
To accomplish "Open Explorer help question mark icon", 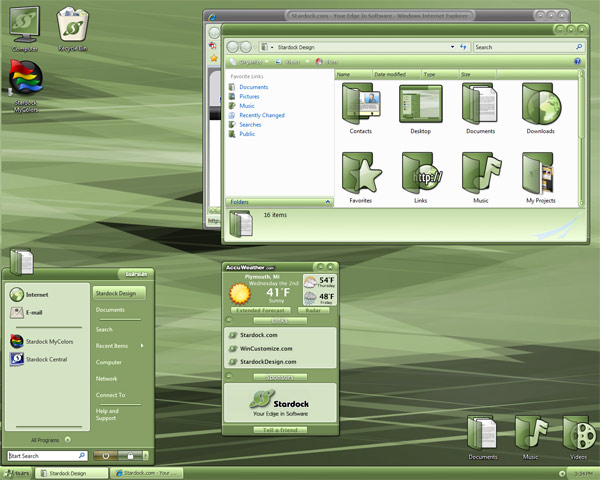I will (577, 61).
